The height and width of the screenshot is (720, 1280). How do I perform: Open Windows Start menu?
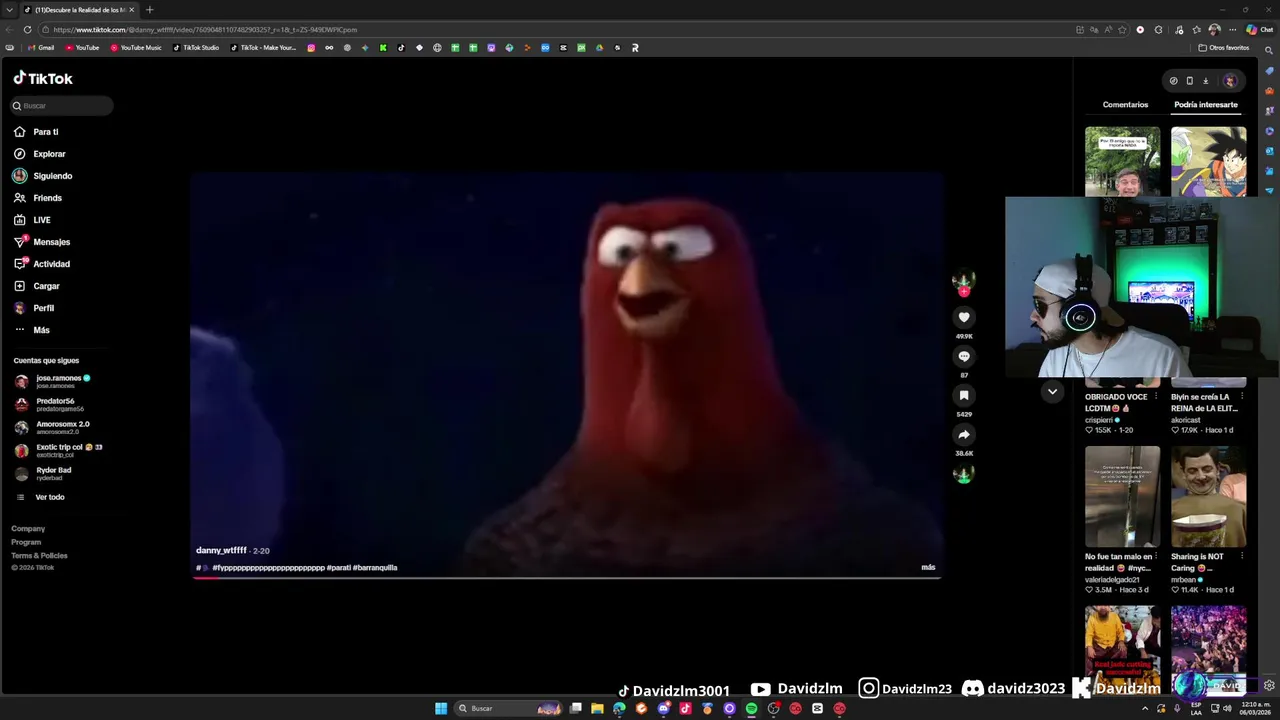[x=441, y=708]
